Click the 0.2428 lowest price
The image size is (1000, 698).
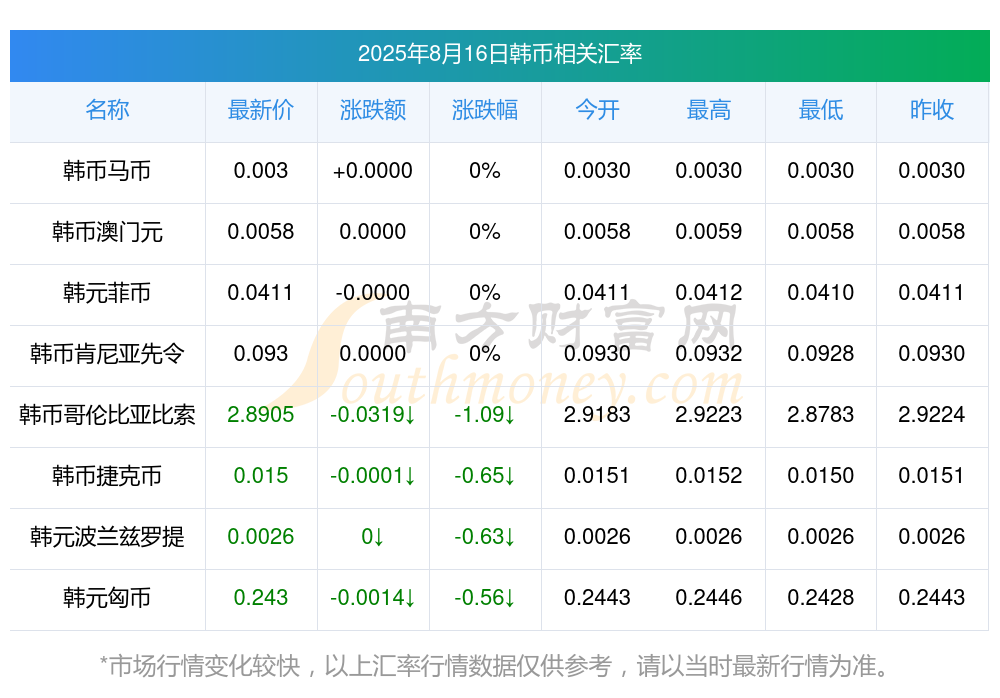click(821, 598)
